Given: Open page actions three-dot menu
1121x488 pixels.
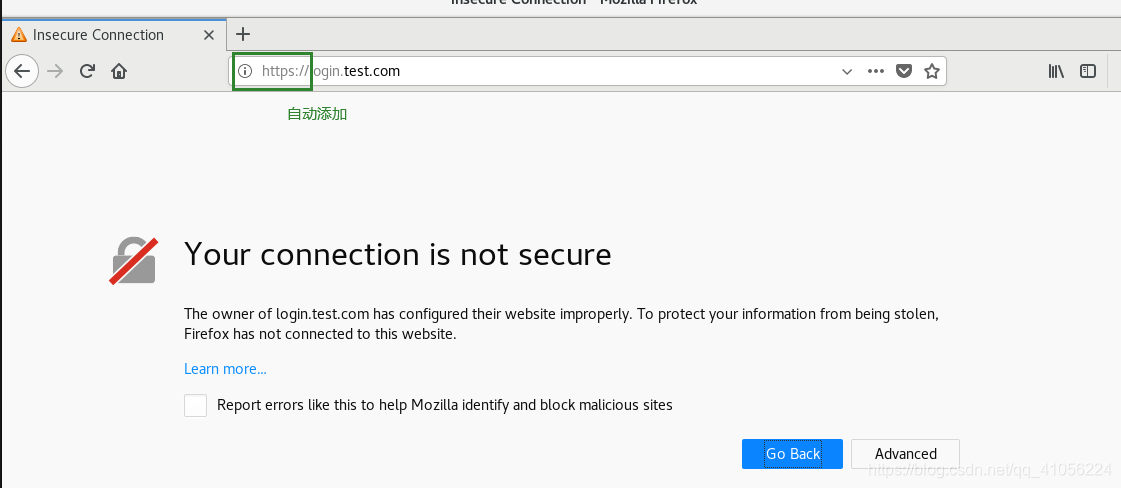Looking at the screenshot, I should pos(876,71).
